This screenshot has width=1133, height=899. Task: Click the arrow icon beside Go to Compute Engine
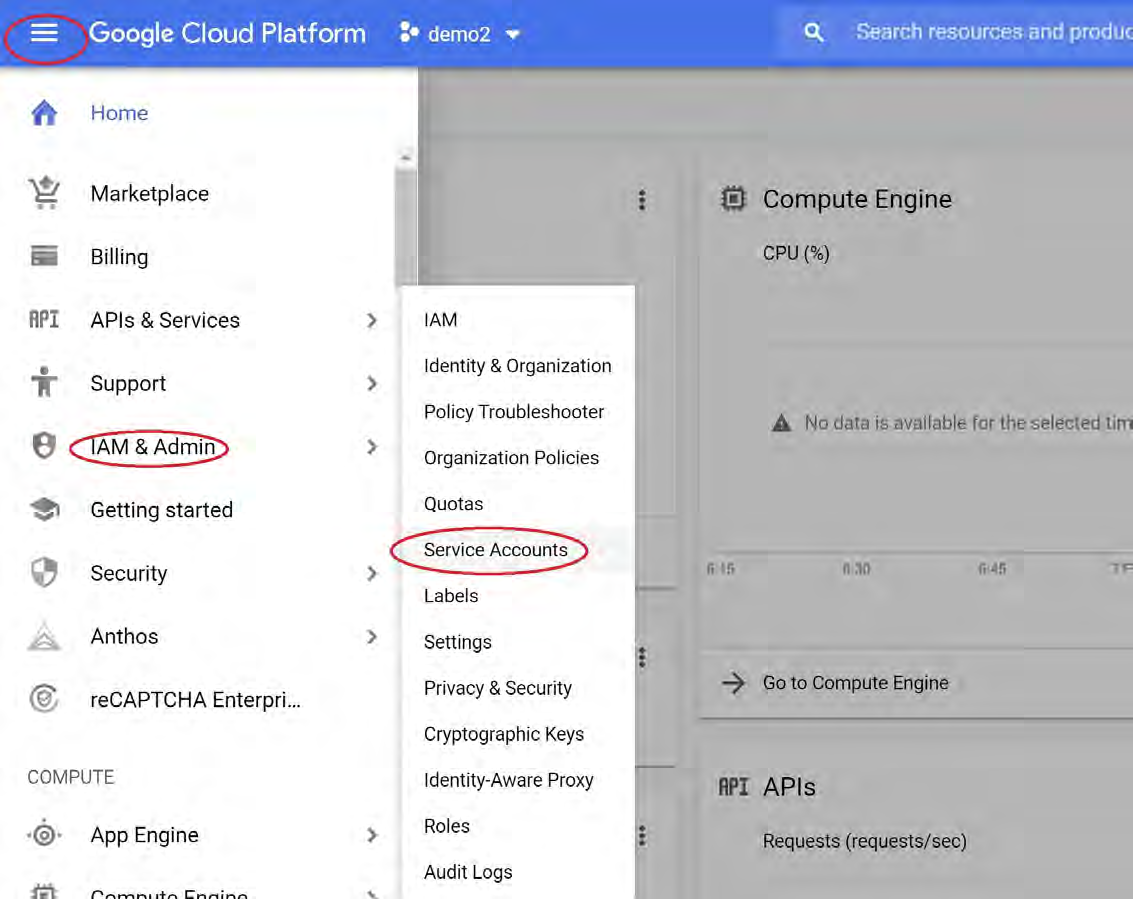pyautogui.click(x=733, y=683)
